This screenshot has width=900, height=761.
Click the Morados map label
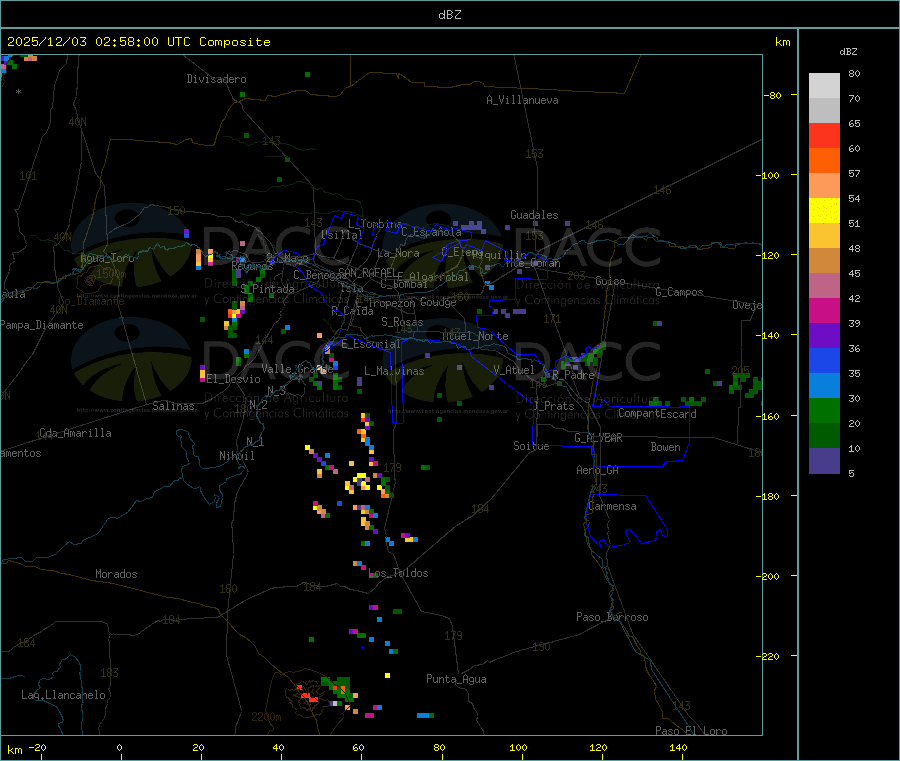pos(117,574)
